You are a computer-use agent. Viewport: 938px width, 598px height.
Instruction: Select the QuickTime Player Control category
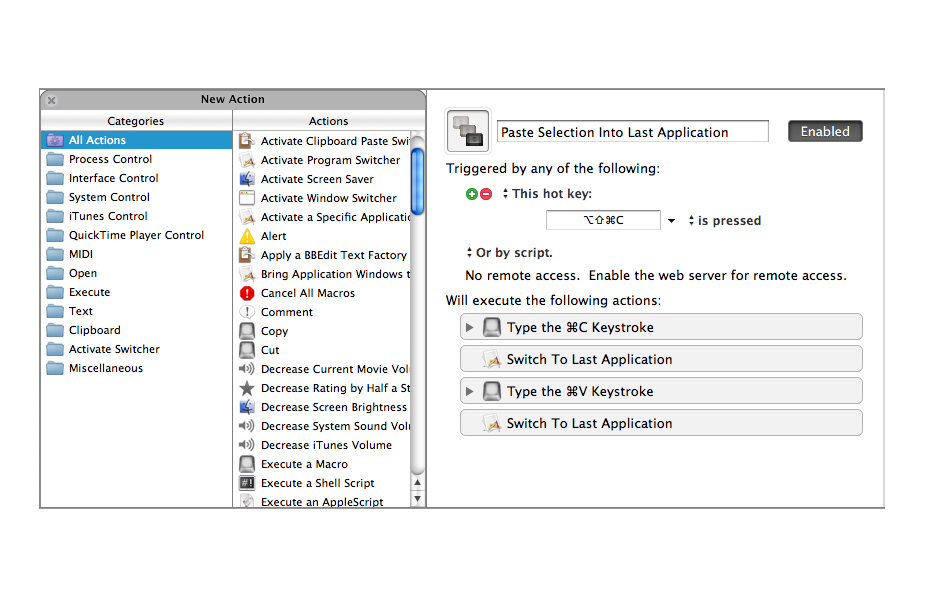[136, 235]
